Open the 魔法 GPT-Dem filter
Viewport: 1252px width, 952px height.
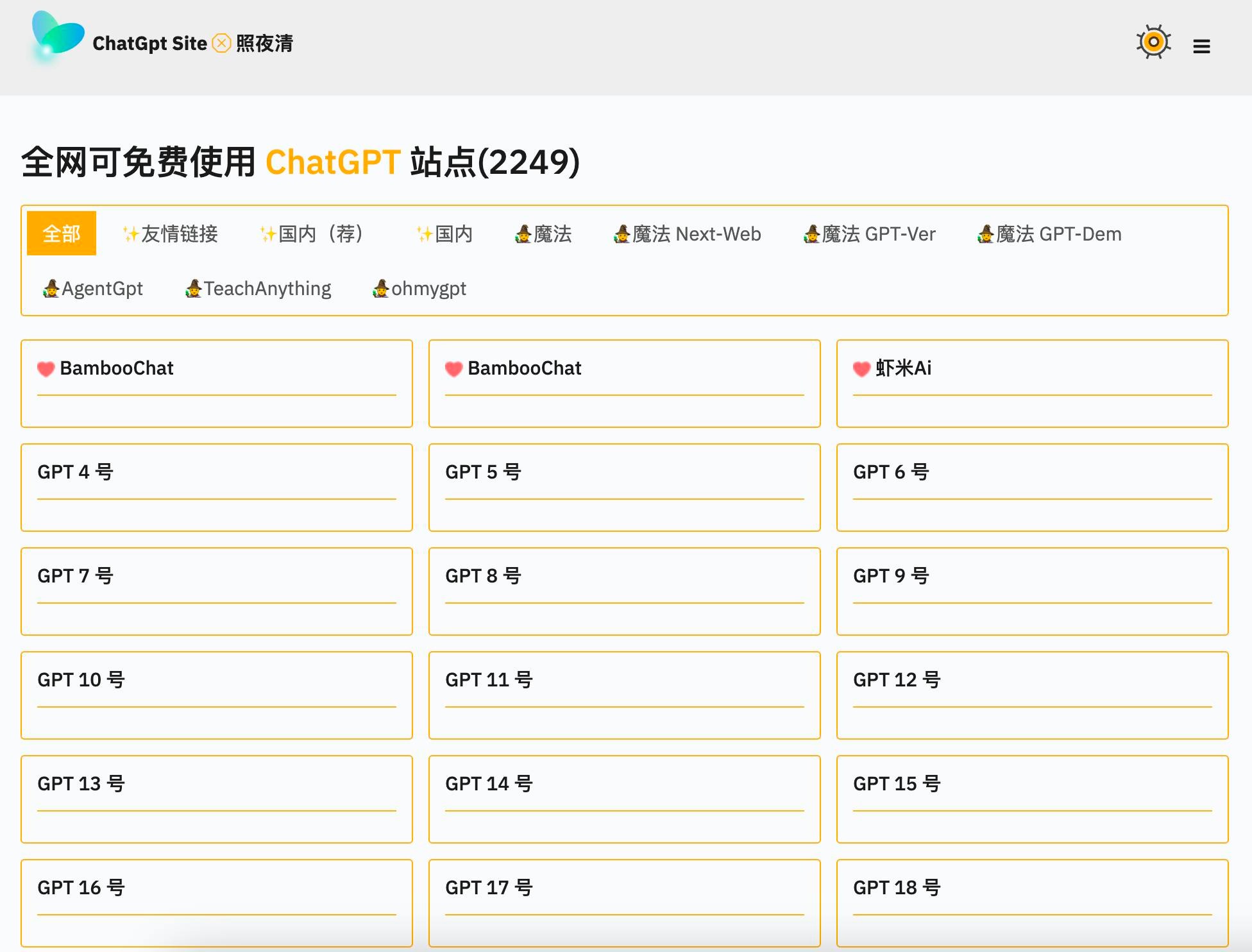pyautogui.click(x=1047, y=234)
